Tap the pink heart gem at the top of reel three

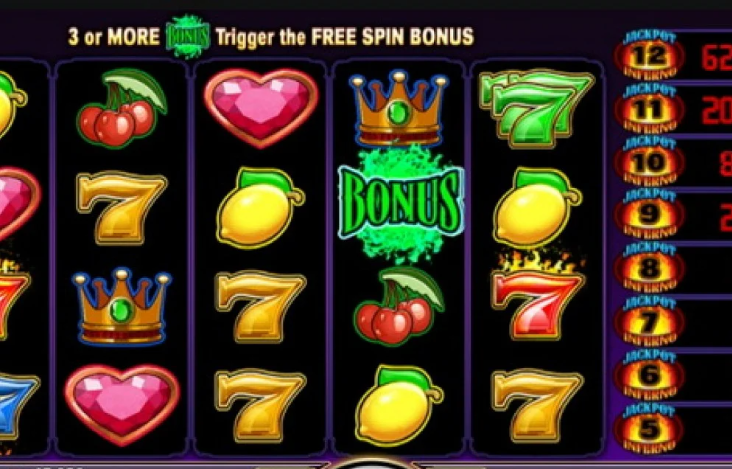(x=261, y=108)
